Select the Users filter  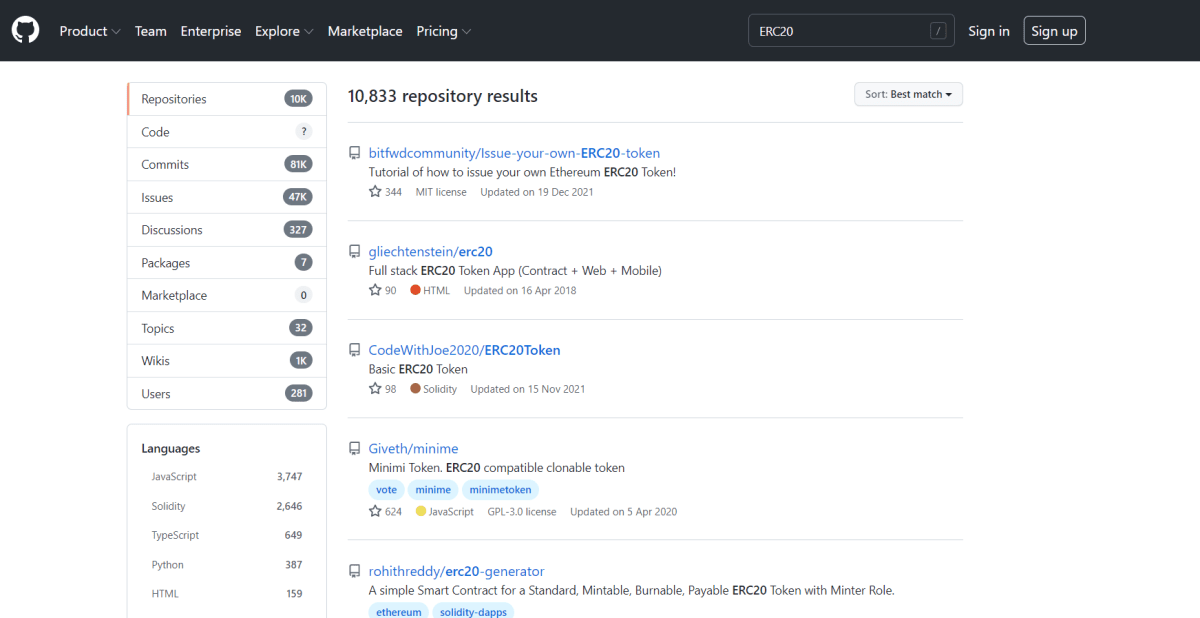227,394
